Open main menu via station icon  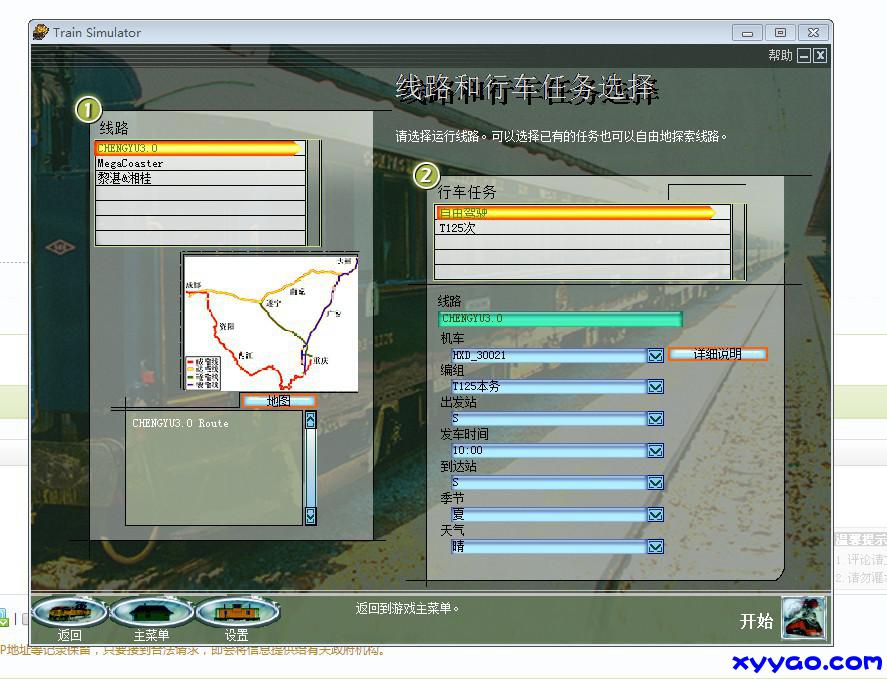pos(151,611)
